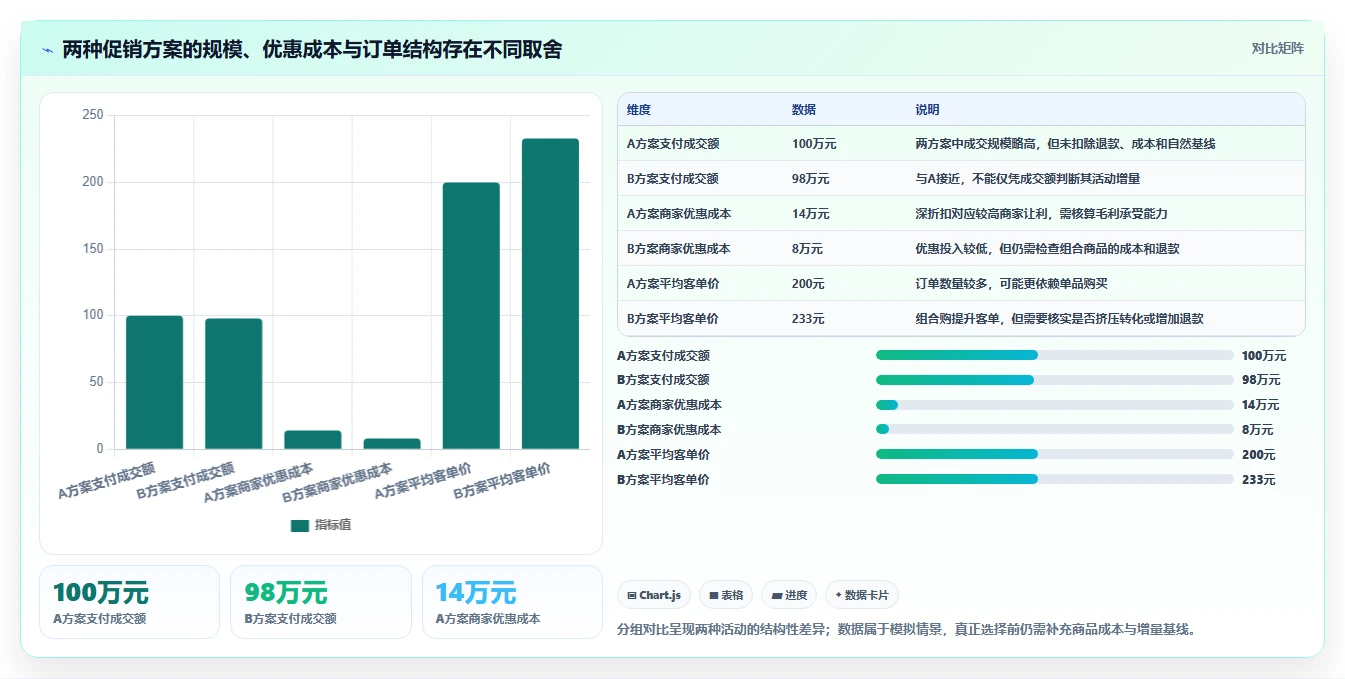Click the A方案支付成交额 progress bar
The height and width of the screenshot is (679, 1345).
[1055, 355]
